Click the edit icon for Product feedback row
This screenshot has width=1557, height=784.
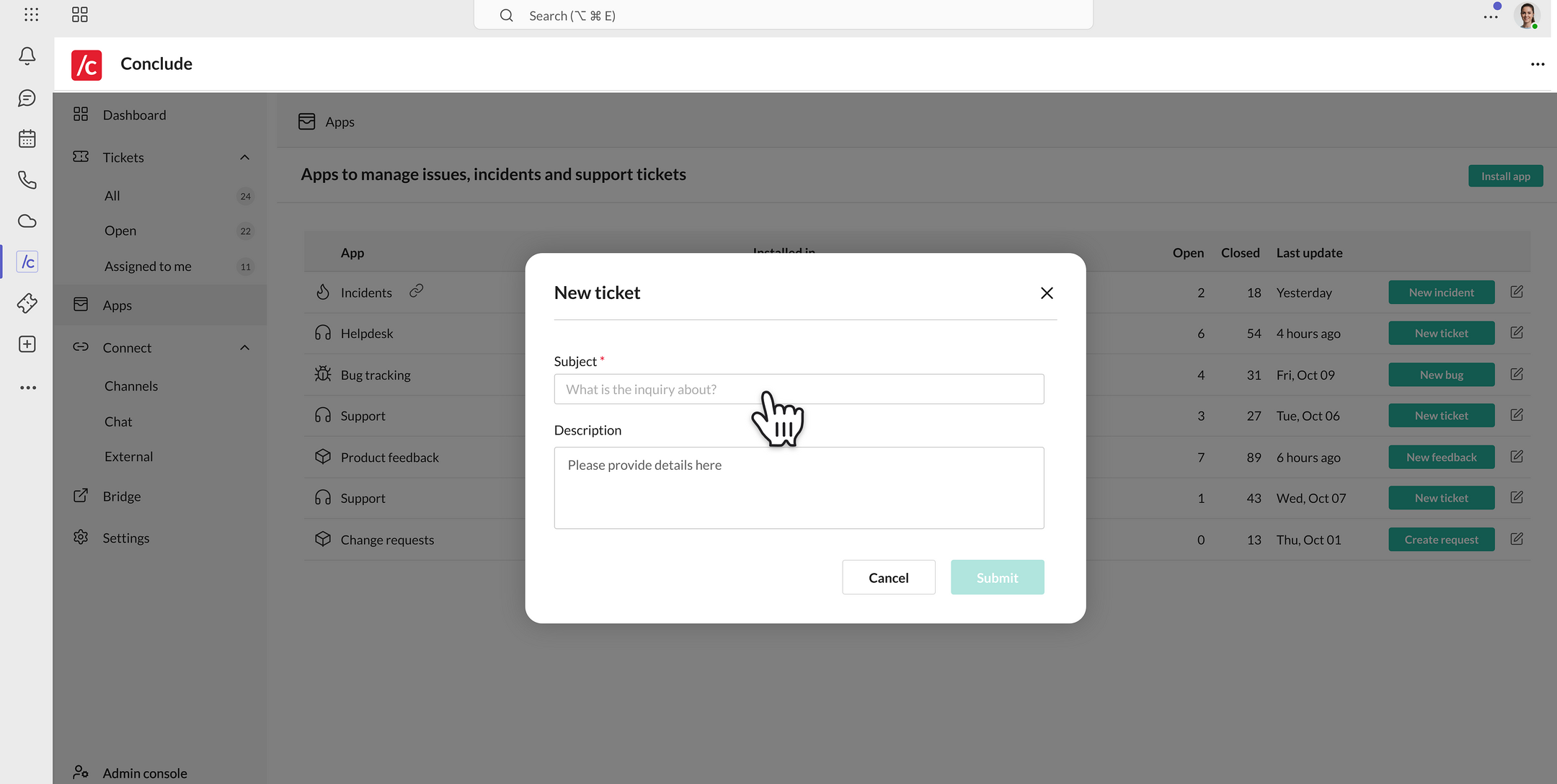1517,457
